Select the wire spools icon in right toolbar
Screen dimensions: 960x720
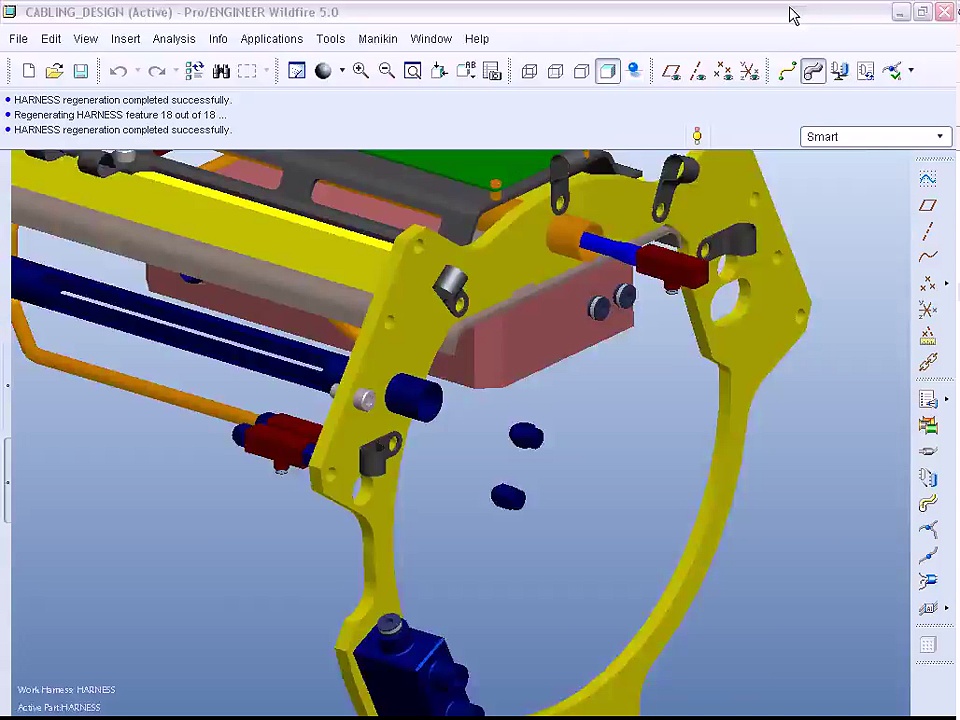pyautogui.click(x=928, y=426)
